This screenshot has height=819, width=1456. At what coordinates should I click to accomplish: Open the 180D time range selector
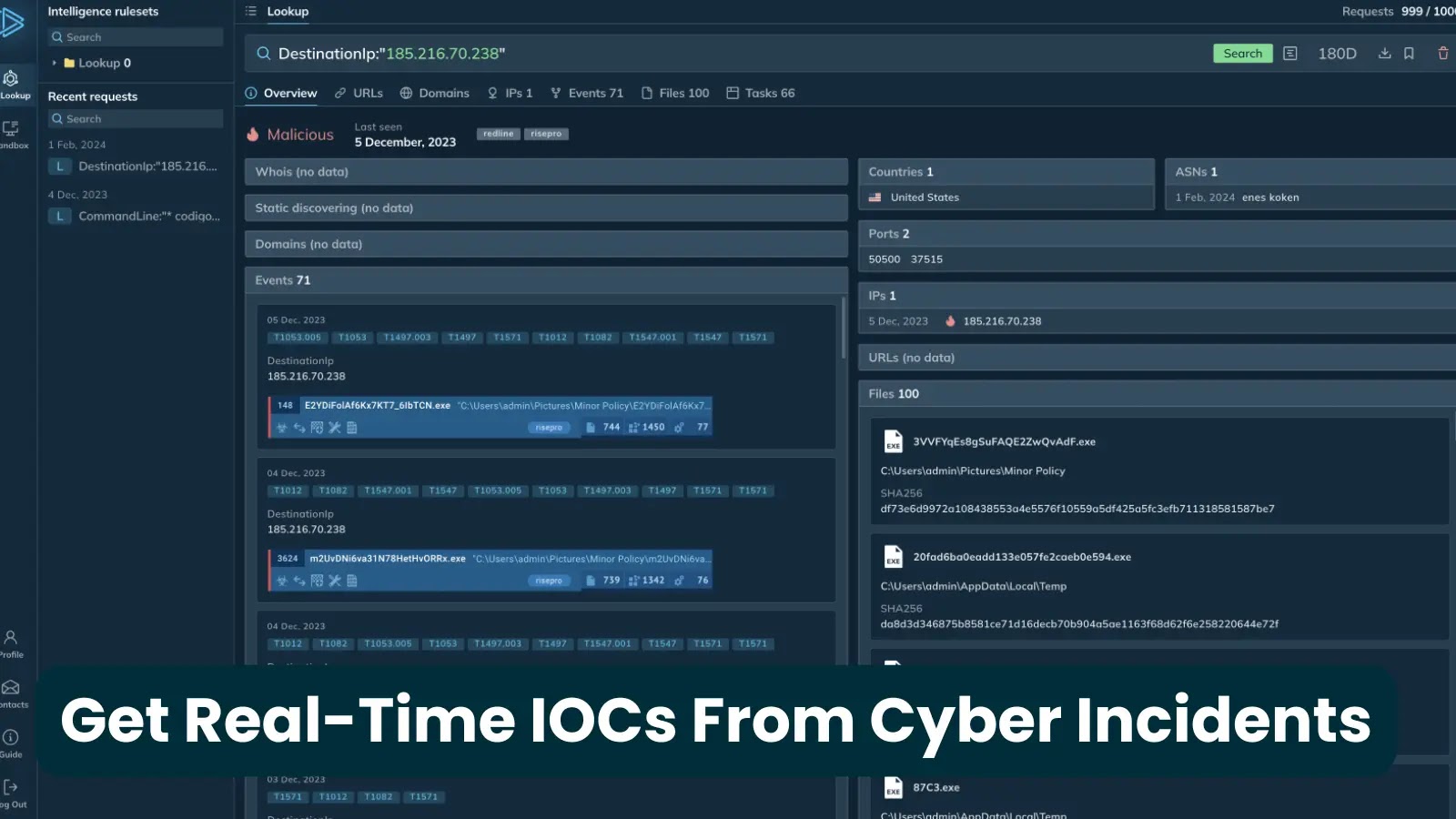(x=1336, y=54)
